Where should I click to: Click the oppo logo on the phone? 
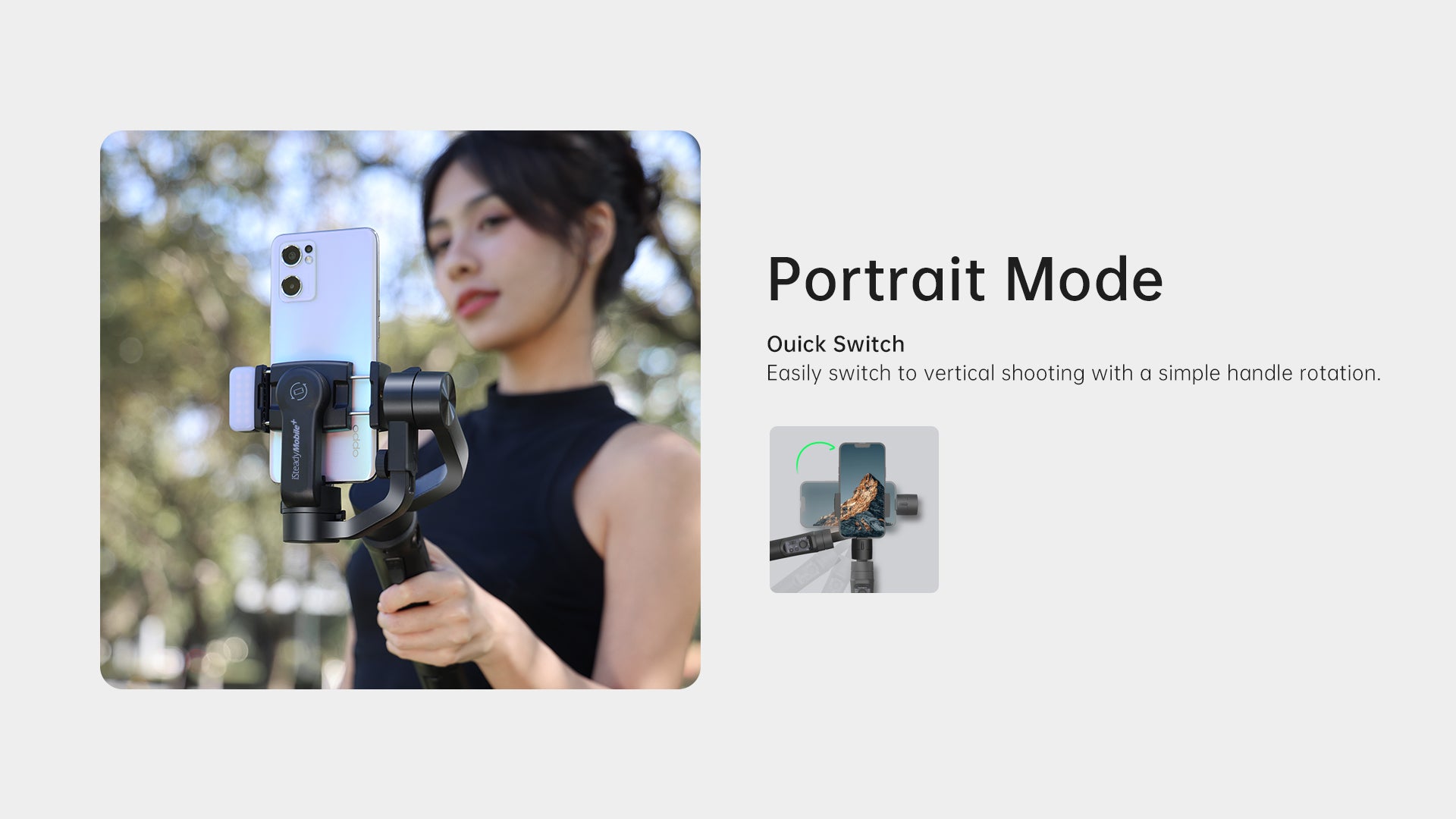click(x=356, y=441)
